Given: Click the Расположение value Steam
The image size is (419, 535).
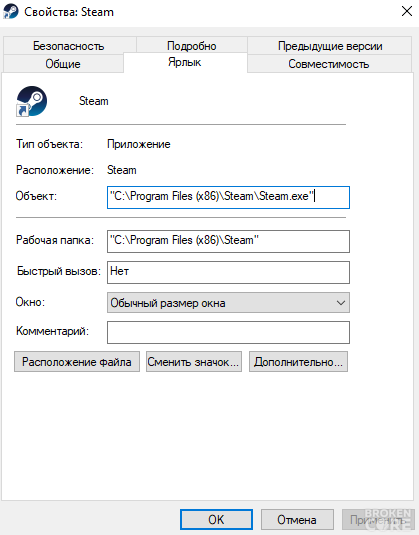Looking at the screenshot, I should 121,170.
